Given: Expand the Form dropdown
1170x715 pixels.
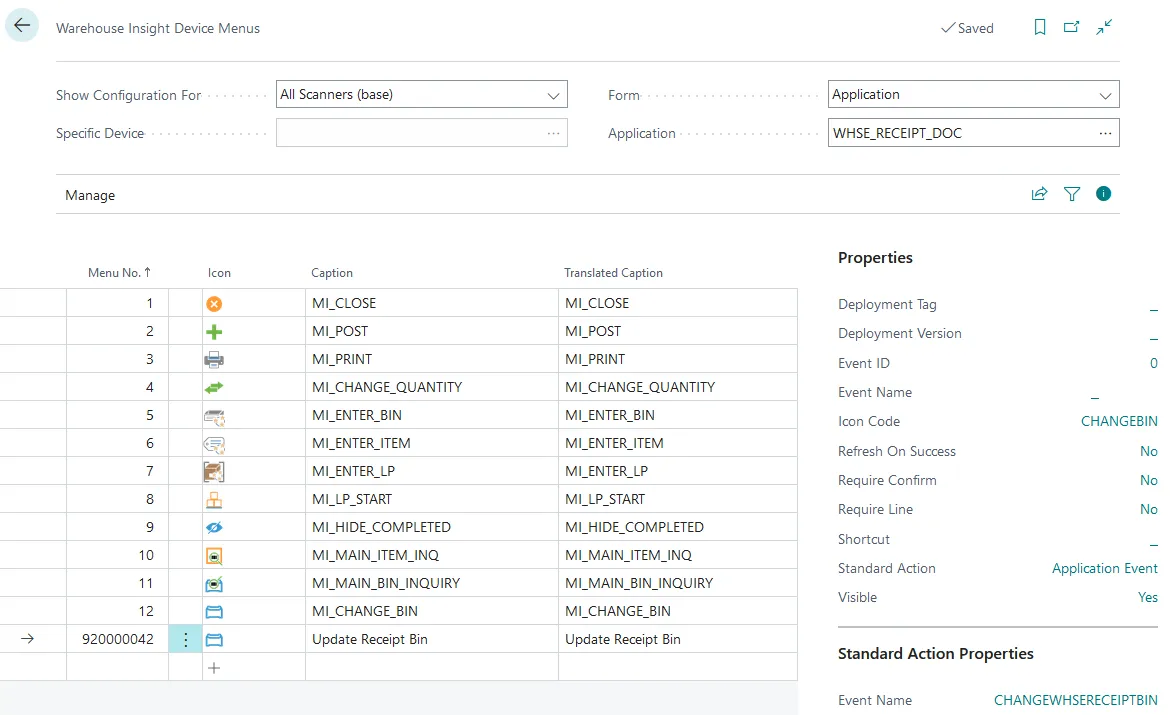Looking at the screenshot, I should [x=1105, y=95].
